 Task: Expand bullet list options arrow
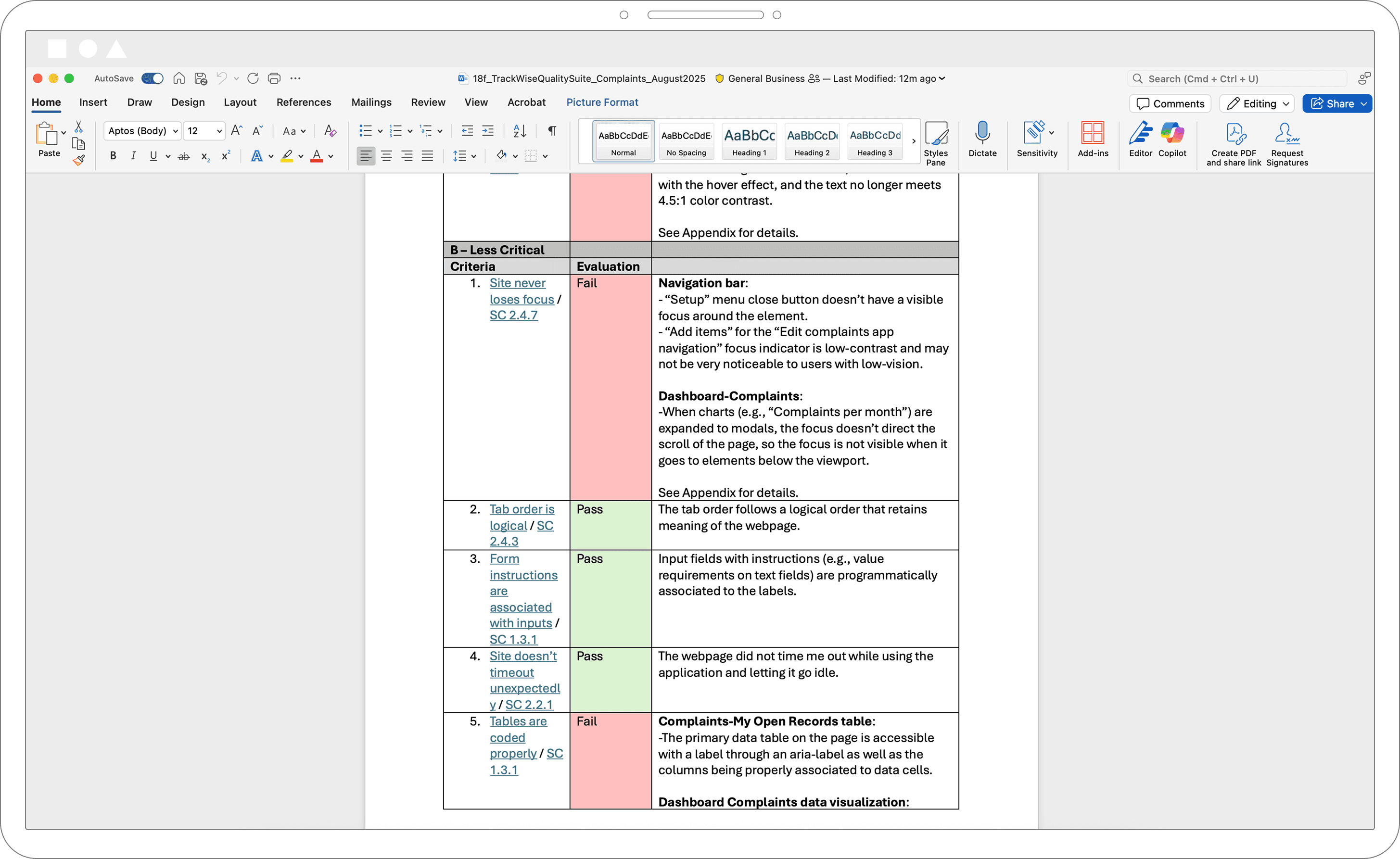[380, 131]
